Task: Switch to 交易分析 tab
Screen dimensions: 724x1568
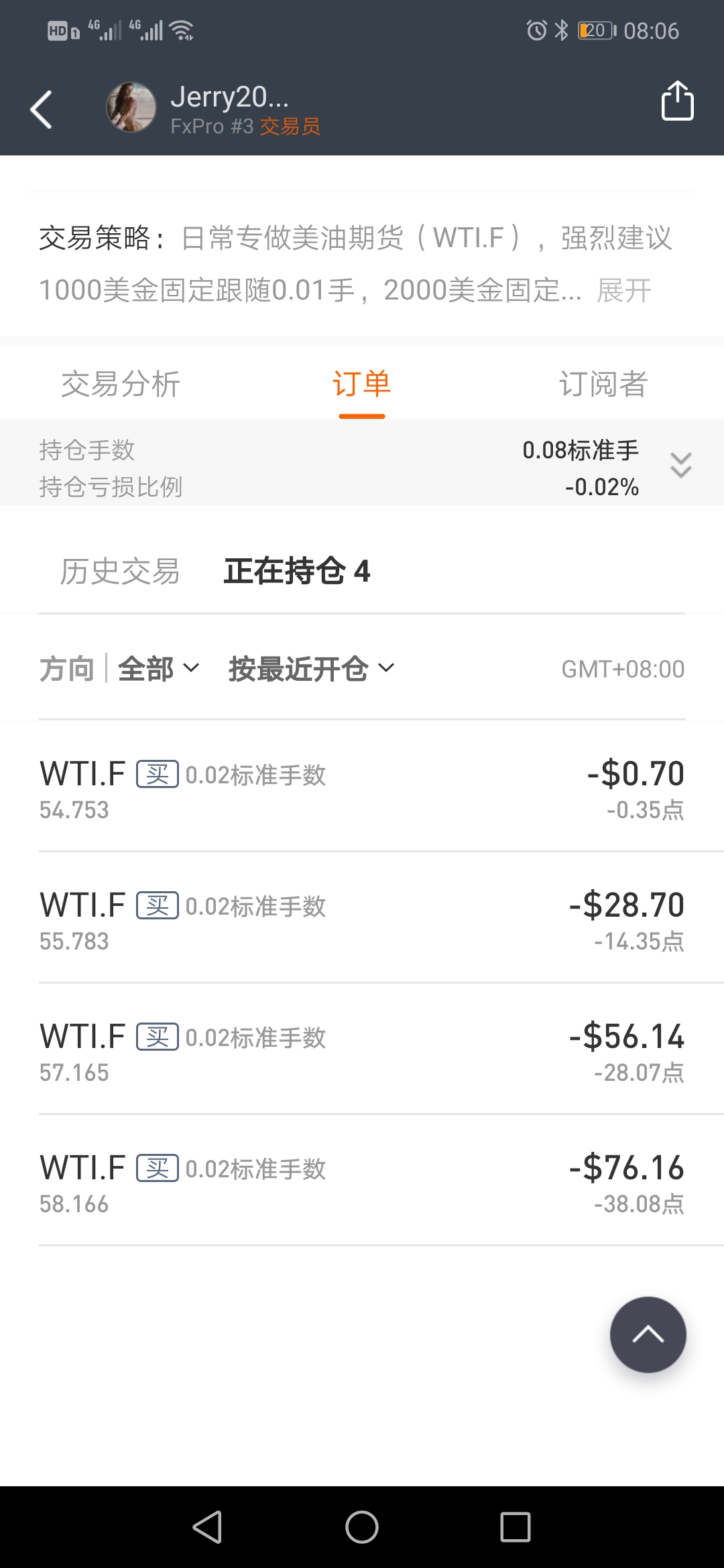Action: pyautogui.click(x=121, y=384)
